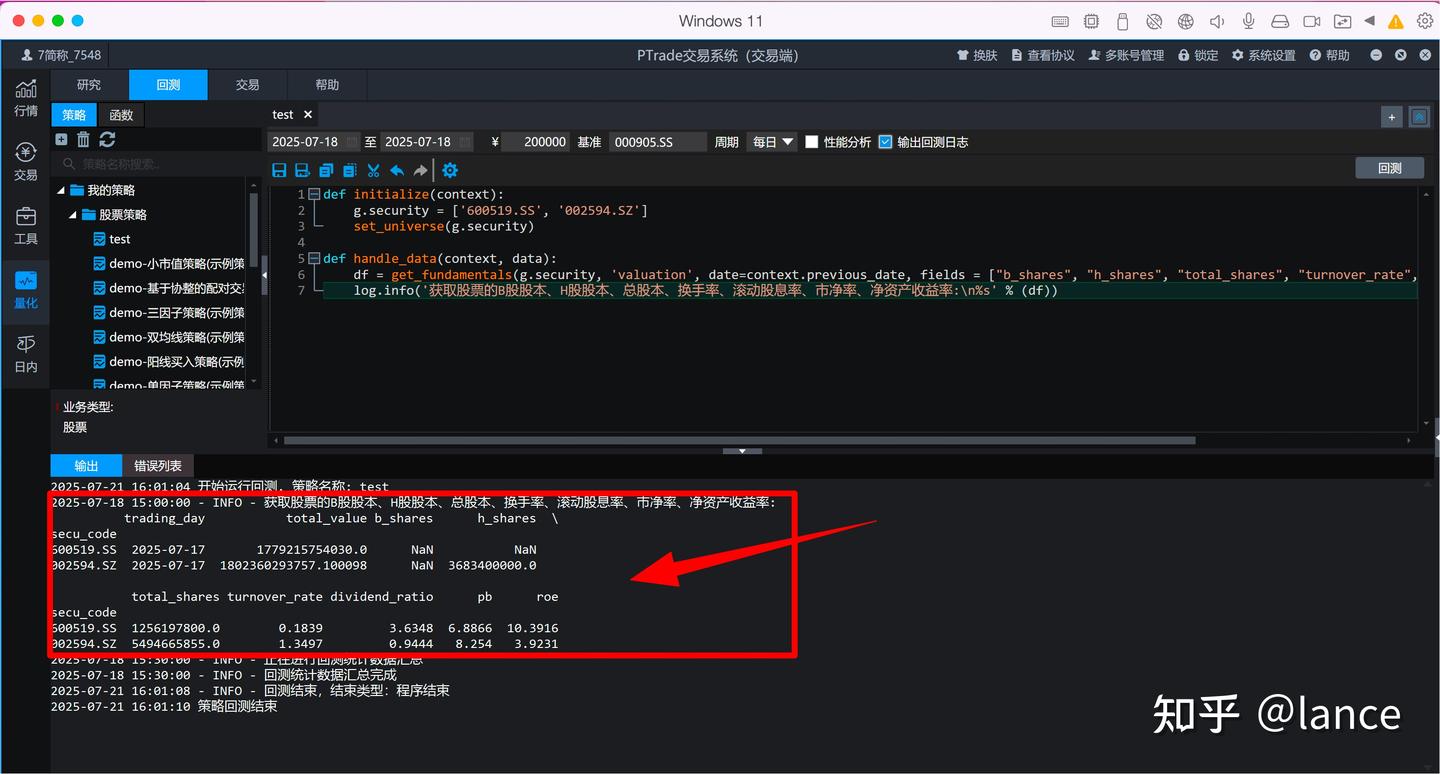Collapse the 股票策略 folder
This screenshot has width=1440, height=774.
pyautogui.click(x=73, y=214)
